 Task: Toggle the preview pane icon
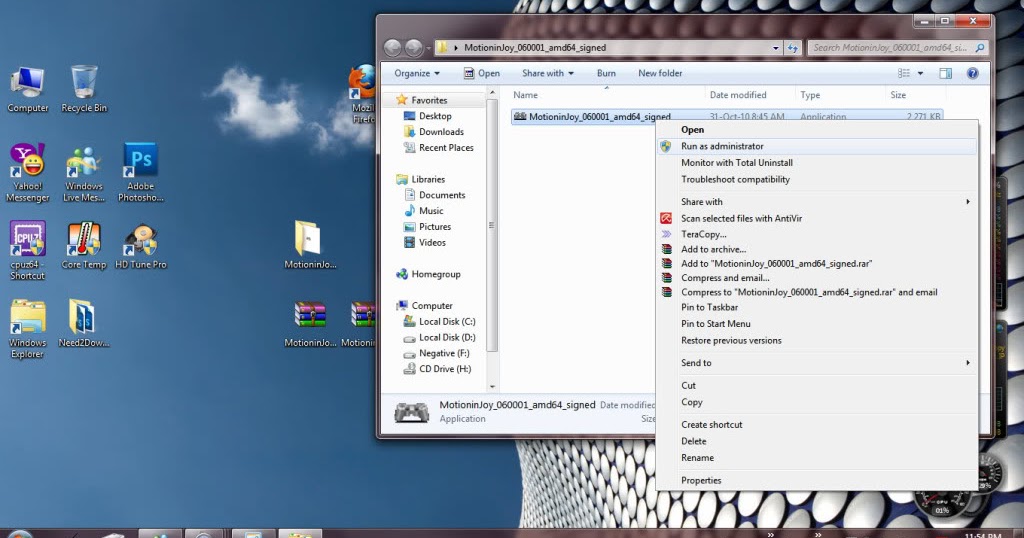[x=945, y=73]
